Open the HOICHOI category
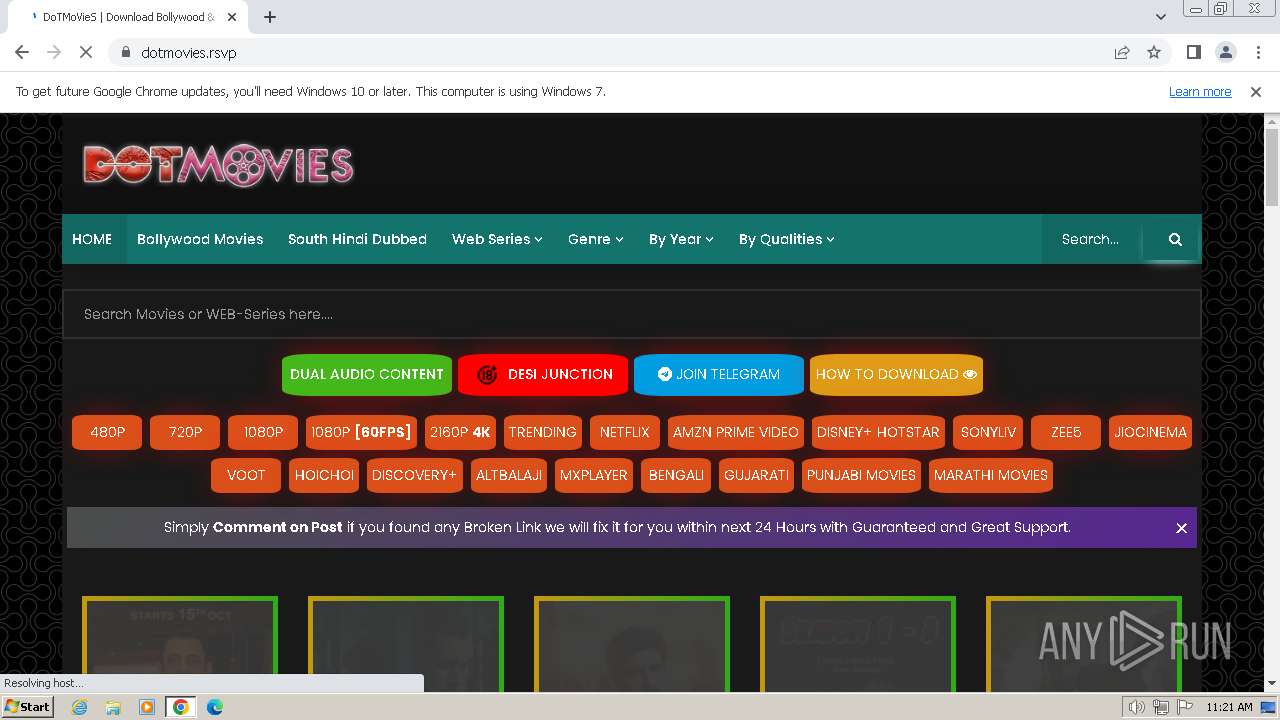This screenshot has height=720, width=1280. click(324, 475)
